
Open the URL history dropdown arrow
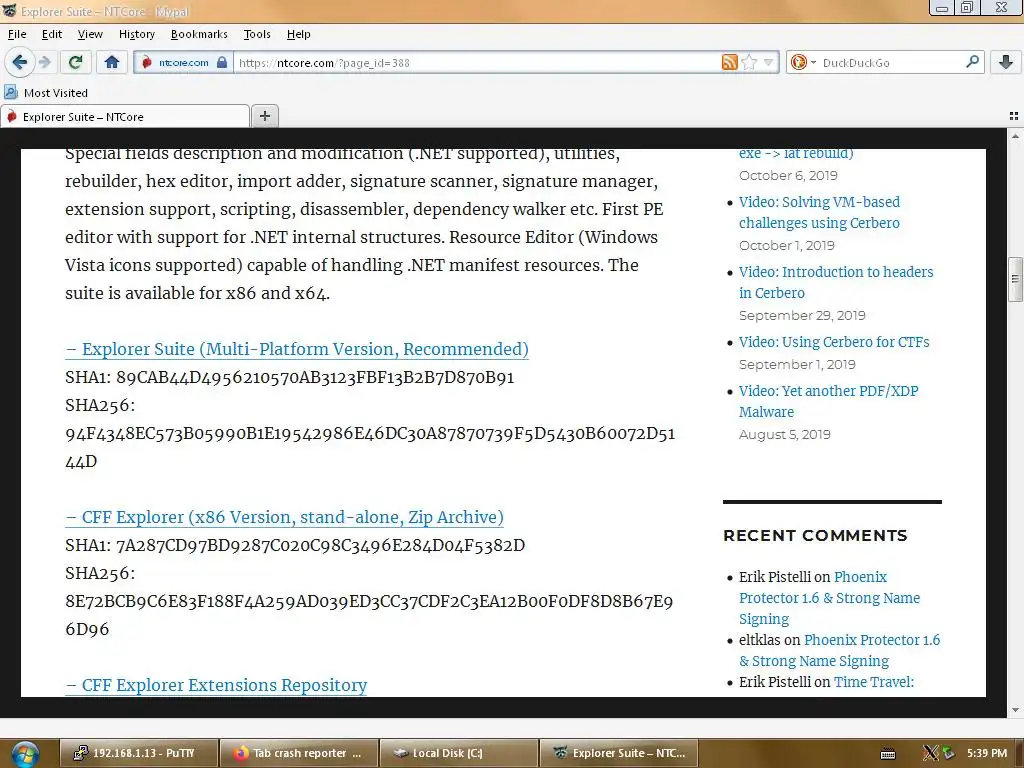click(x=769, y=63)
